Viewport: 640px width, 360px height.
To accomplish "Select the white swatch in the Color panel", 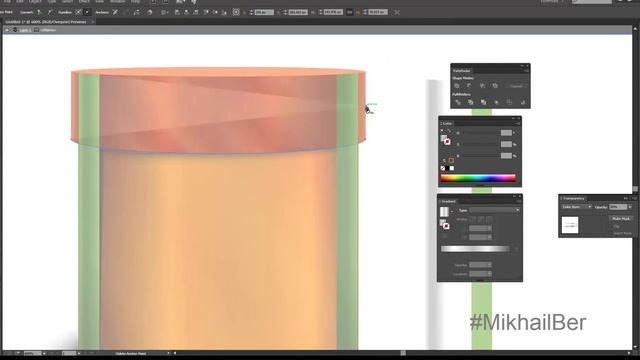I will 452,168.
